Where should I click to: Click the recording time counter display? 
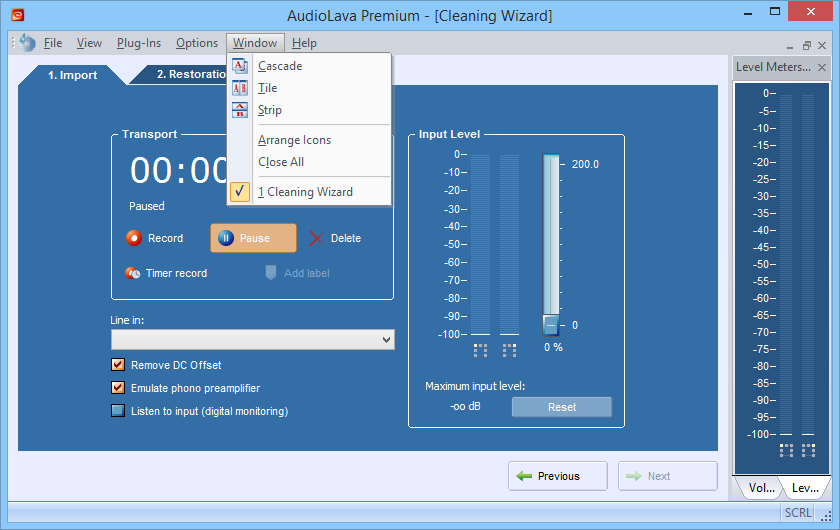pos(178,171)
